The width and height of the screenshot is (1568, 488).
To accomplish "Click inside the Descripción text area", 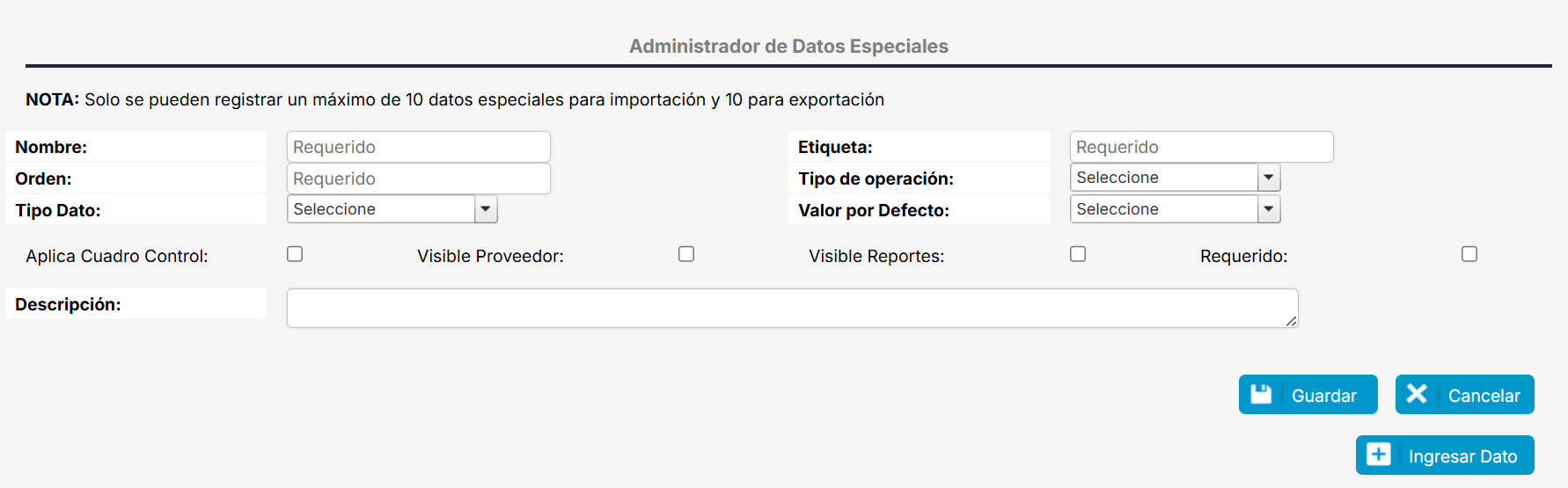I will click(792, 309).
